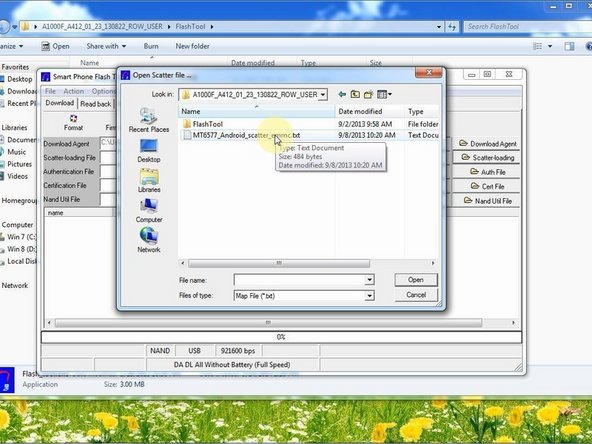The image size is (592, 444).
Task: Go back in Open Scatter dialog
Action: pos(342,94)
